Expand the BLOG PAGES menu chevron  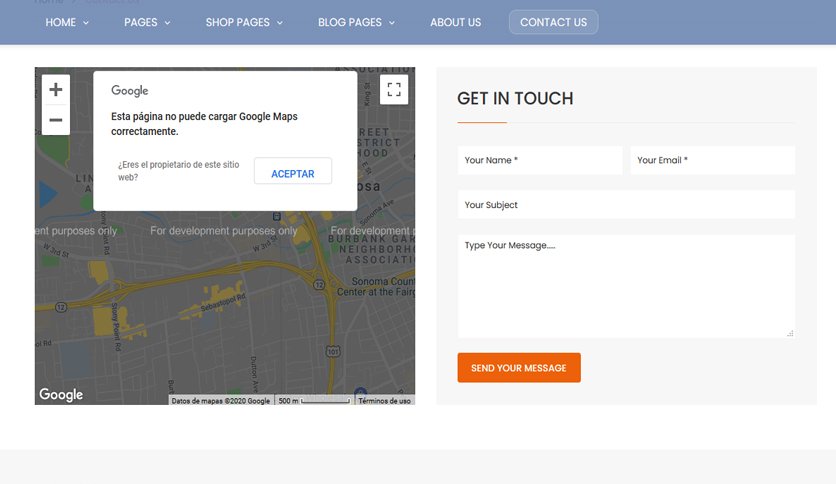[x=392, y=23]
